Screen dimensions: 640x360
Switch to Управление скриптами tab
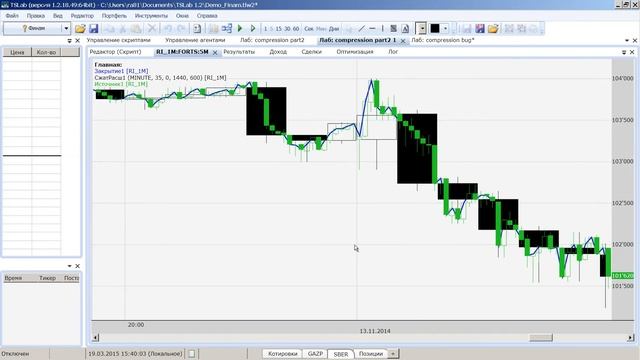(x=118, y=40)
